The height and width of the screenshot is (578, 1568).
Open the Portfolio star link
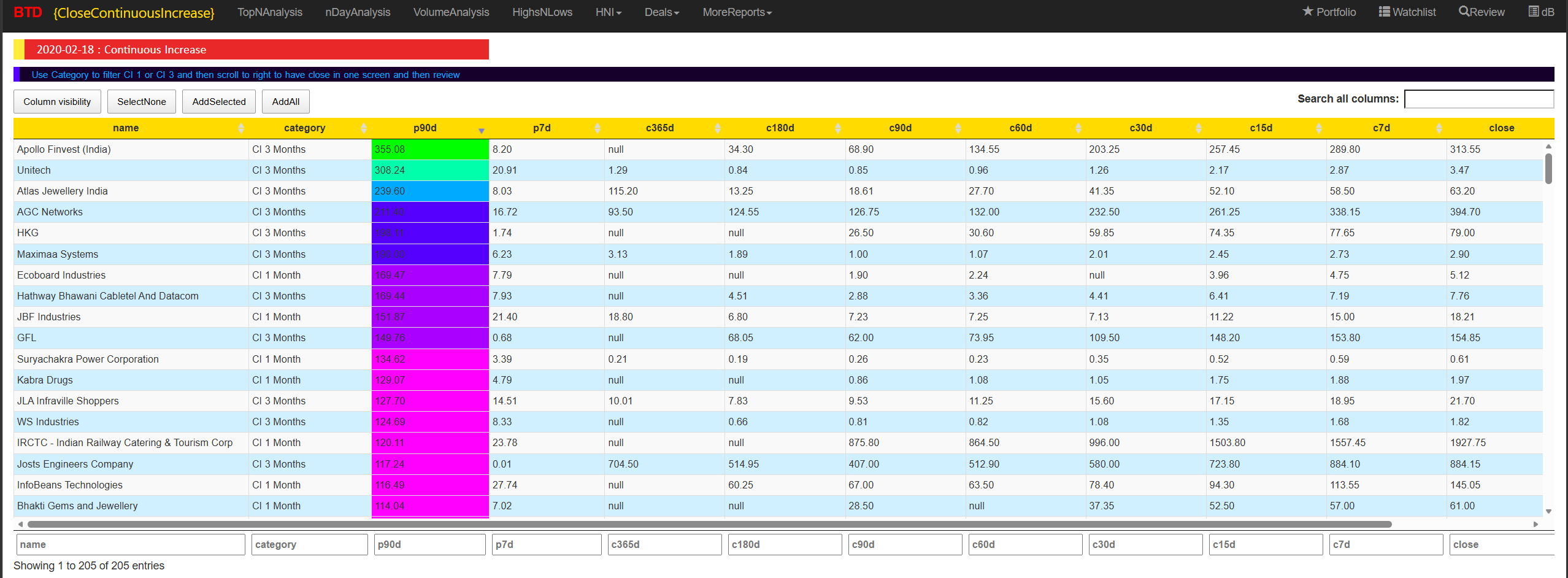[x=1329, y=12]
